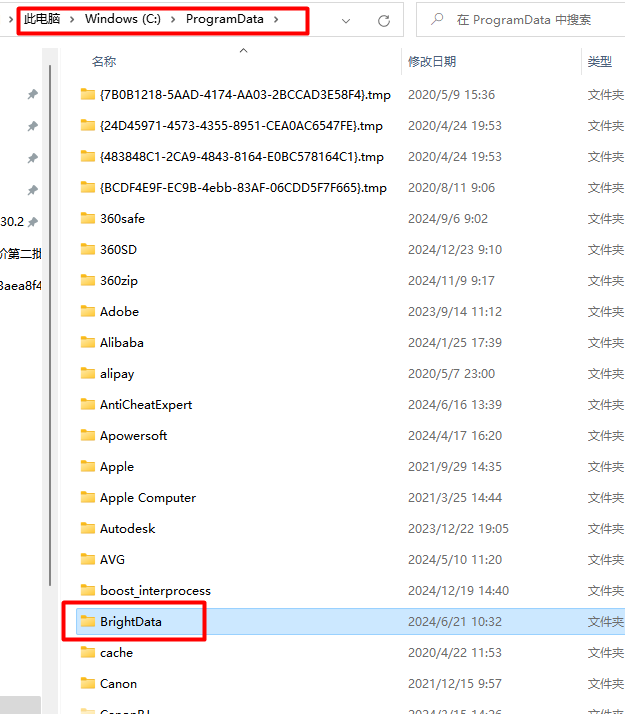This screenshot has width=625, height=714.
Task: Select the Apple Computer folder name
Action: coord(148,498)
